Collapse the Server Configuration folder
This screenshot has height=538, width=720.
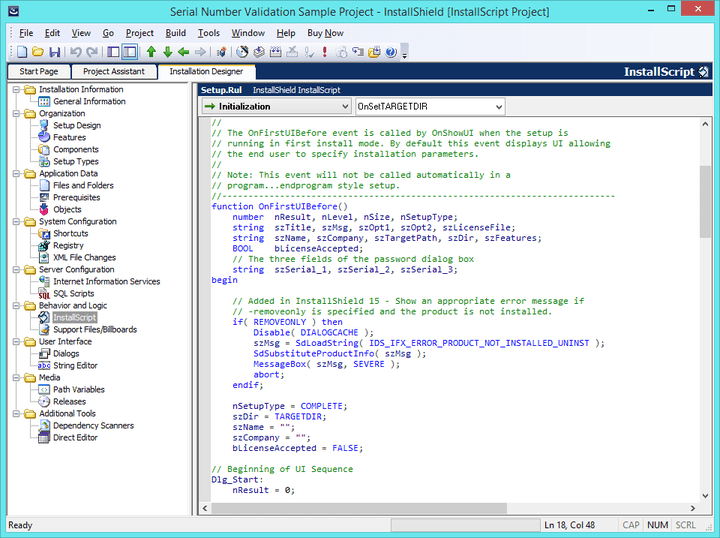16,269
